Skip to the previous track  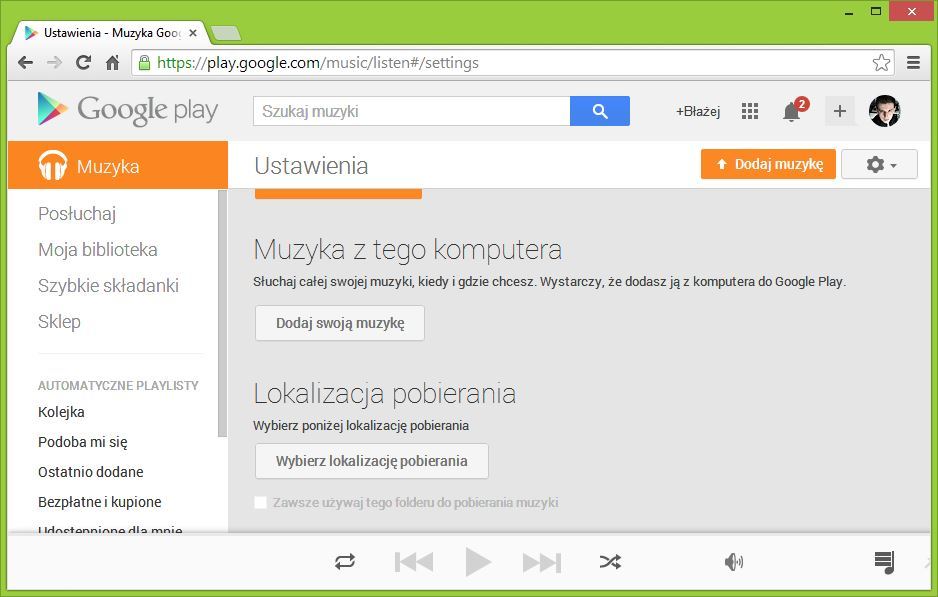[x=414, y=562]
